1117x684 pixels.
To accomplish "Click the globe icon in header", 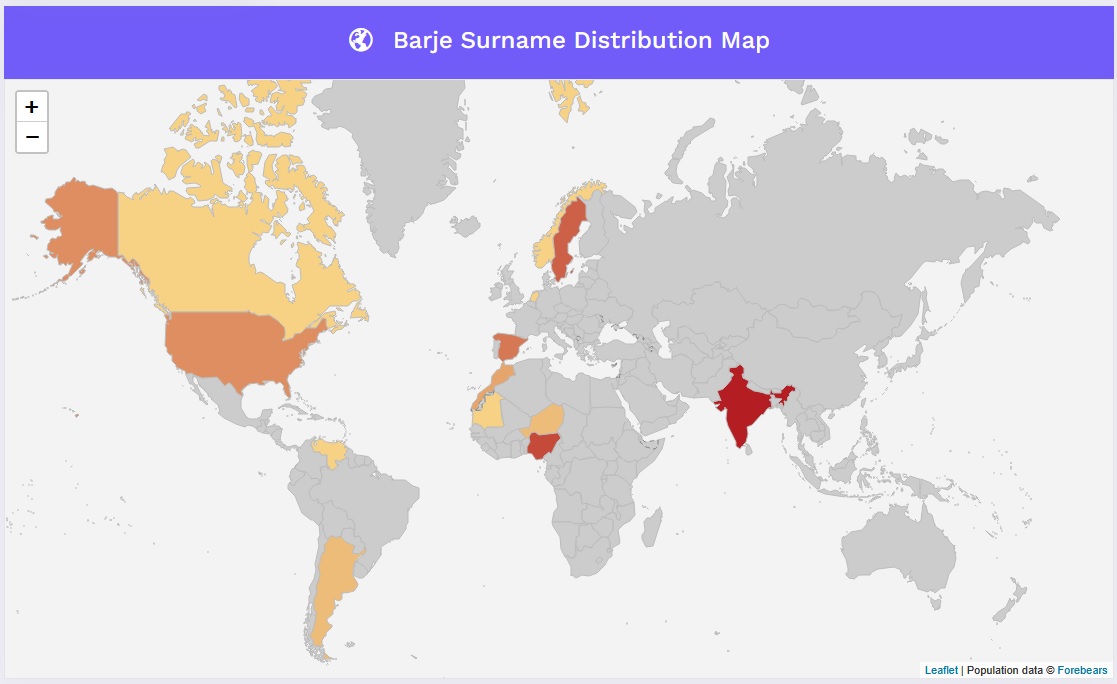I will point(360,40).
